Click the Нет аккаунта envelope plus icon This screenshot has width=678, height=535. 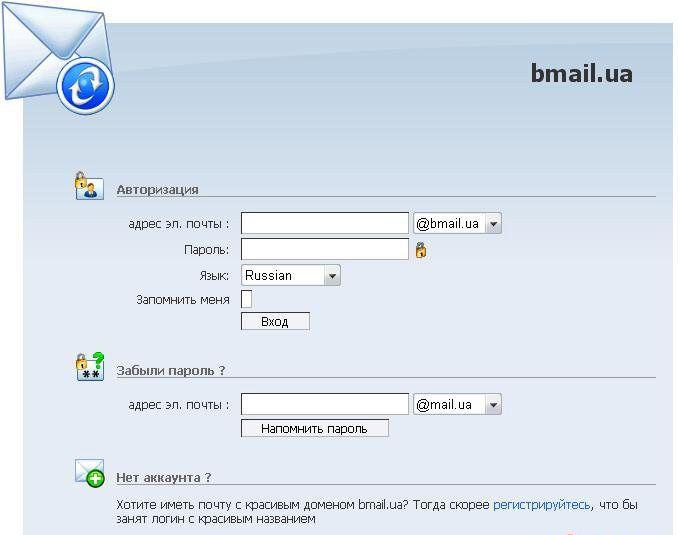coord(90,473)
